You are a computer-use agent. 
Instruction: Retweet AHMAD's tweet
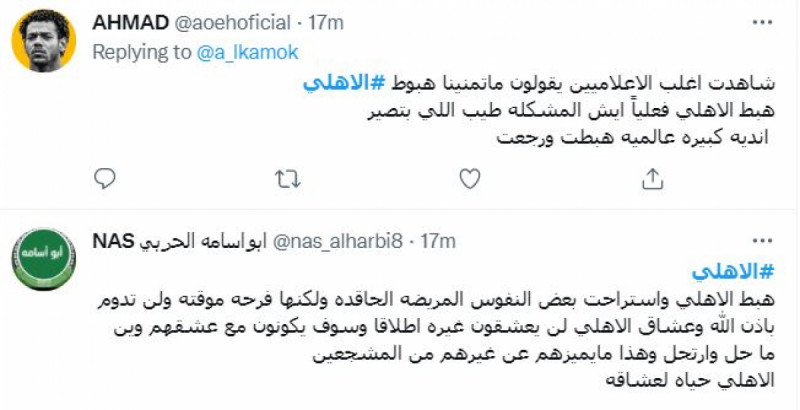coord(286,179)
